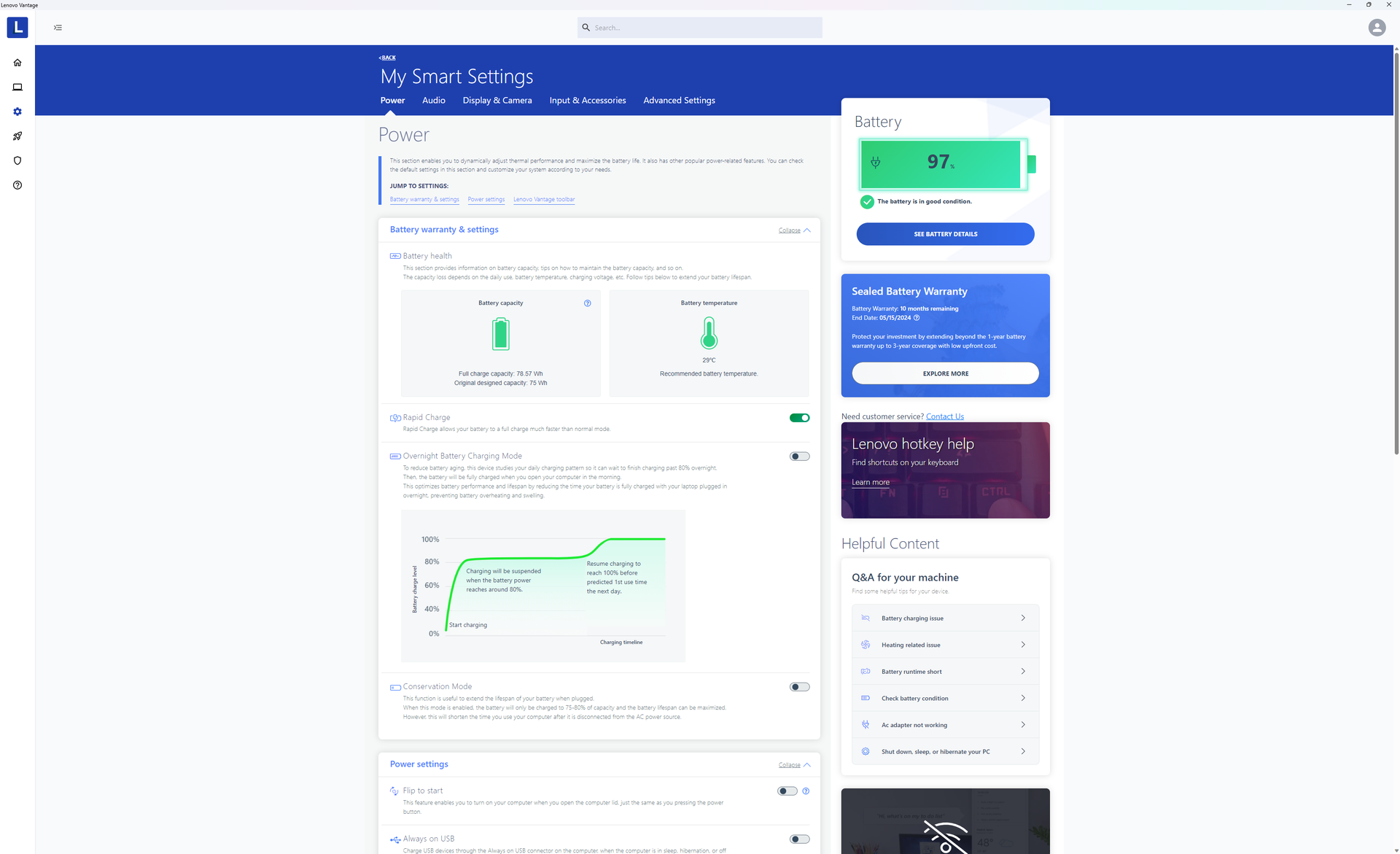This screenshot has height=854, width=1400.
Task: Click the green good-condition checkmark icon
Action: (x=867, y=202)
